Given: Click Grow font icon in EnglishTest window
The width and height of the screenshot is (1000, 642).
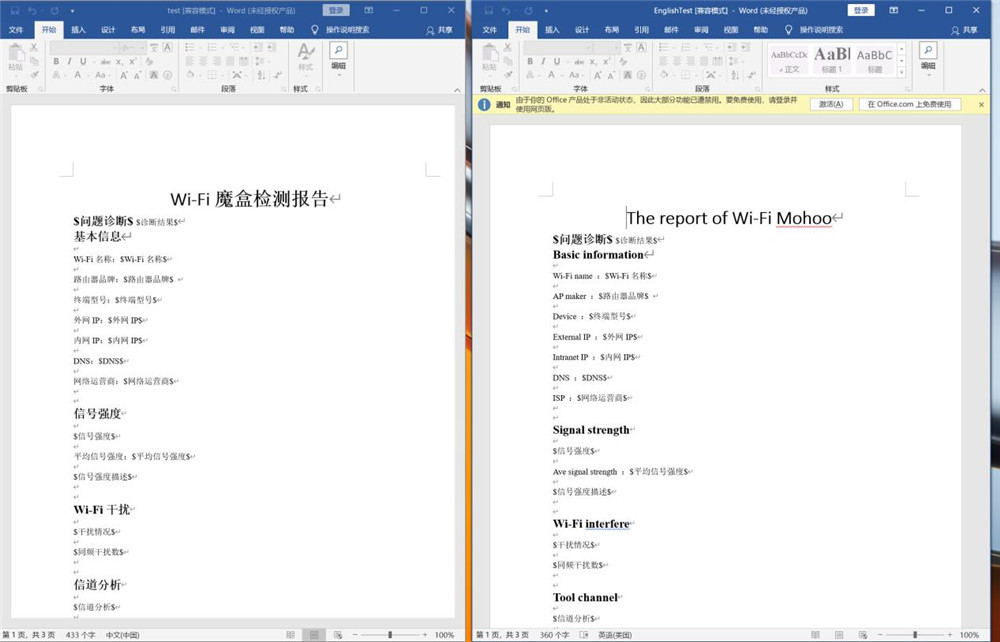Looking at the screenshot, I should pos(598,75).
